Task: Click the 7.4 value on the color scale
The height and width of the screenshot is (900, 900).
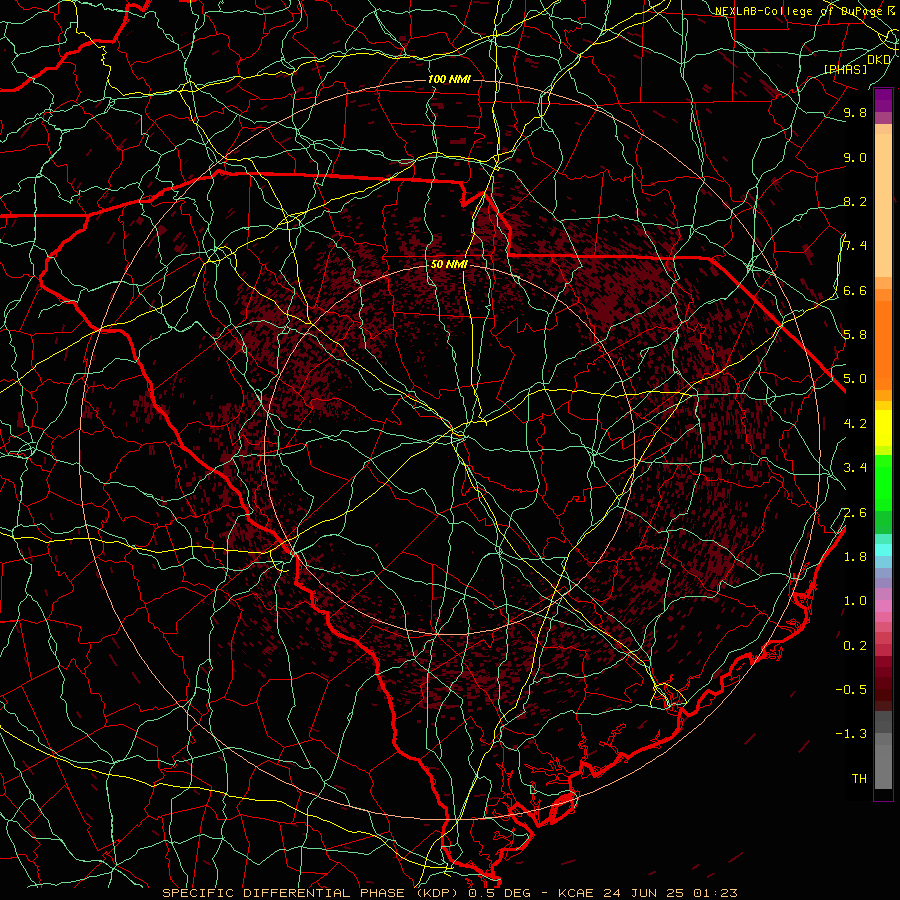Action: pos(855,246)
